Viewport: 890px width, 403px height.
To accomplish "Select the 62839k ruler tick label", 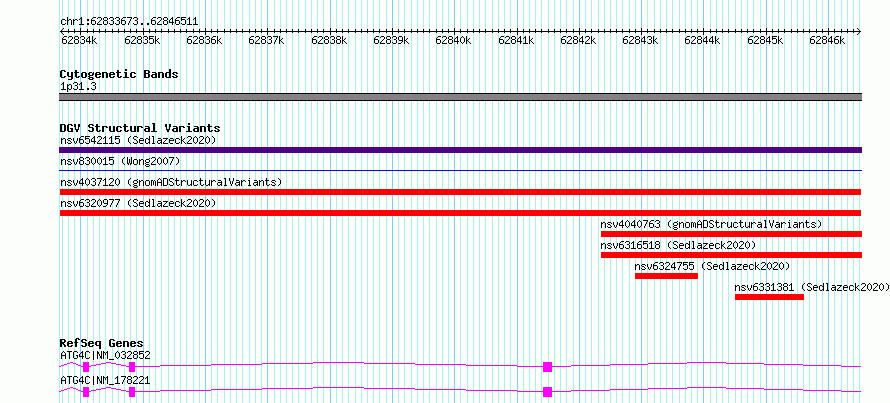I will 391,40.
